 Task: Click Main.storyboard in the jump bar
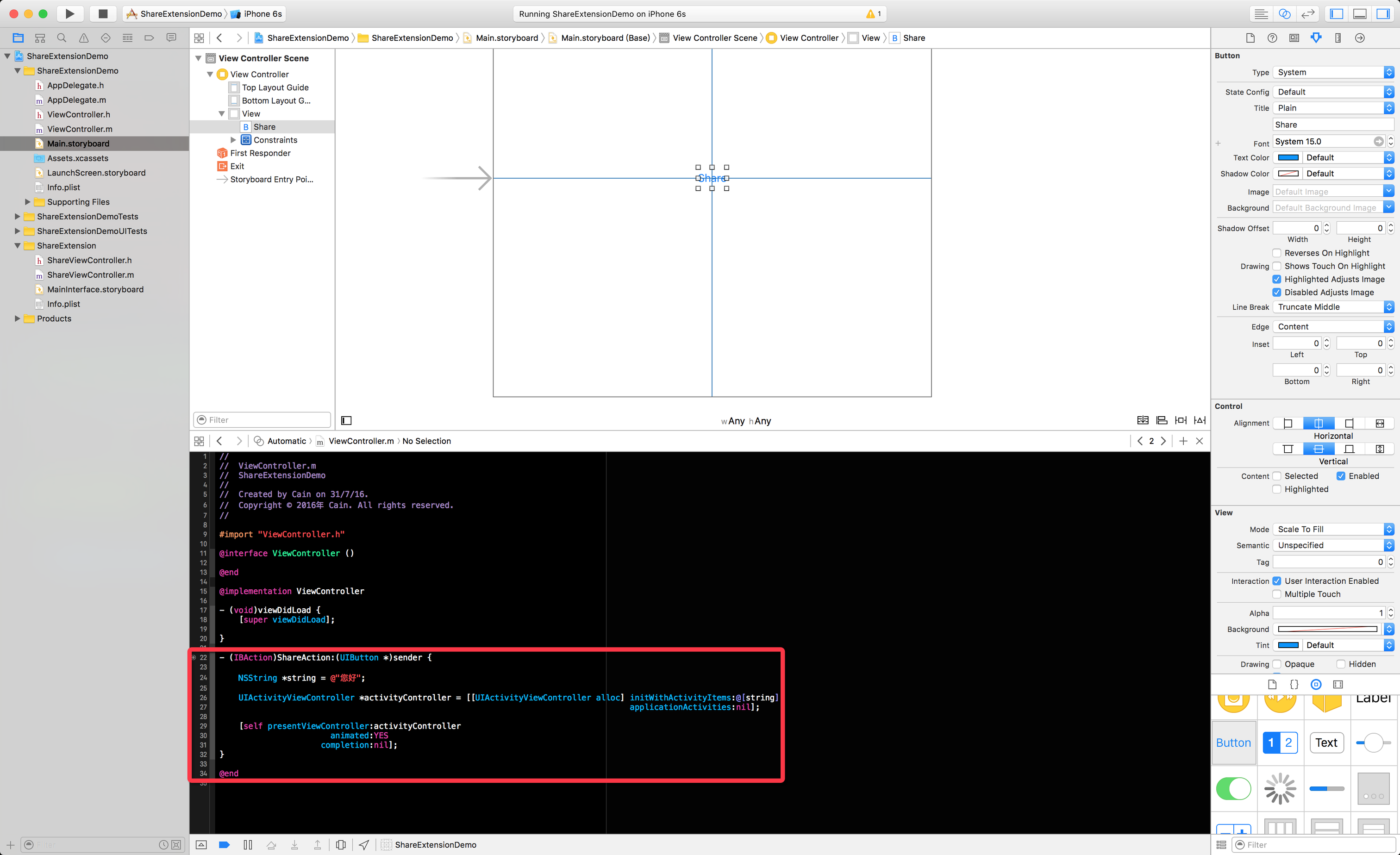[506, 38]
